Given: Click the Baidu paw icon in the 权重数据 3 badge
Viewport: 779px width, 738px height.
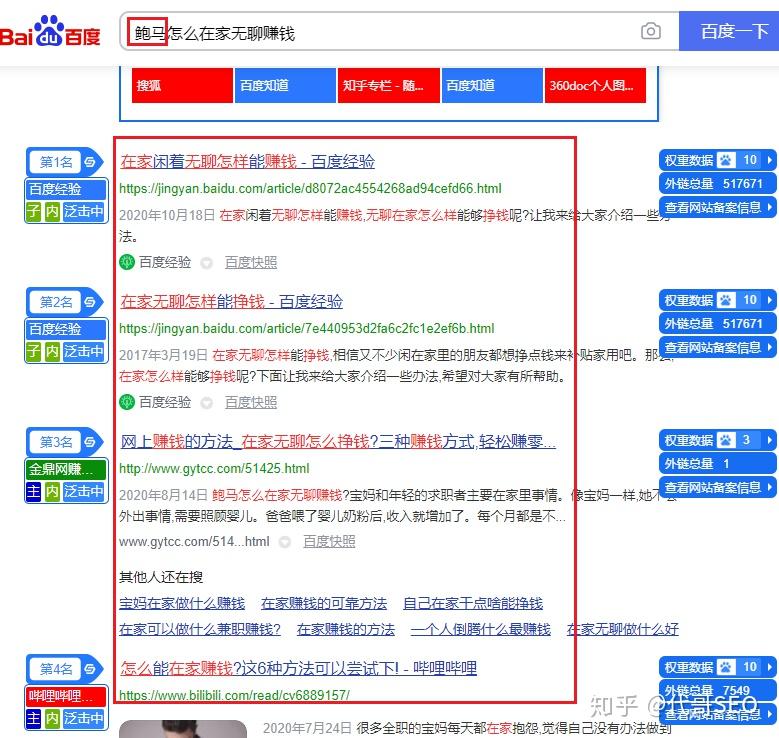Looking at the screenshot, I should click(726, 440).
